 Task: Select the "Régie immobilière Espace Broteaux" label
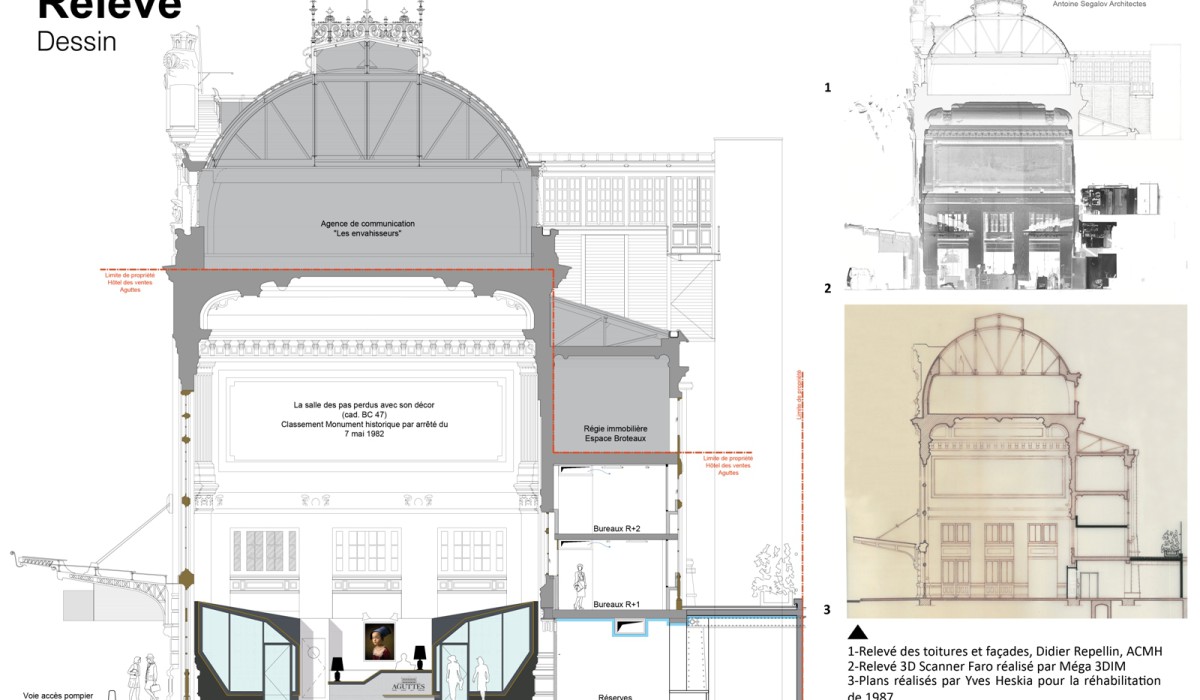(x=615, y=433)
